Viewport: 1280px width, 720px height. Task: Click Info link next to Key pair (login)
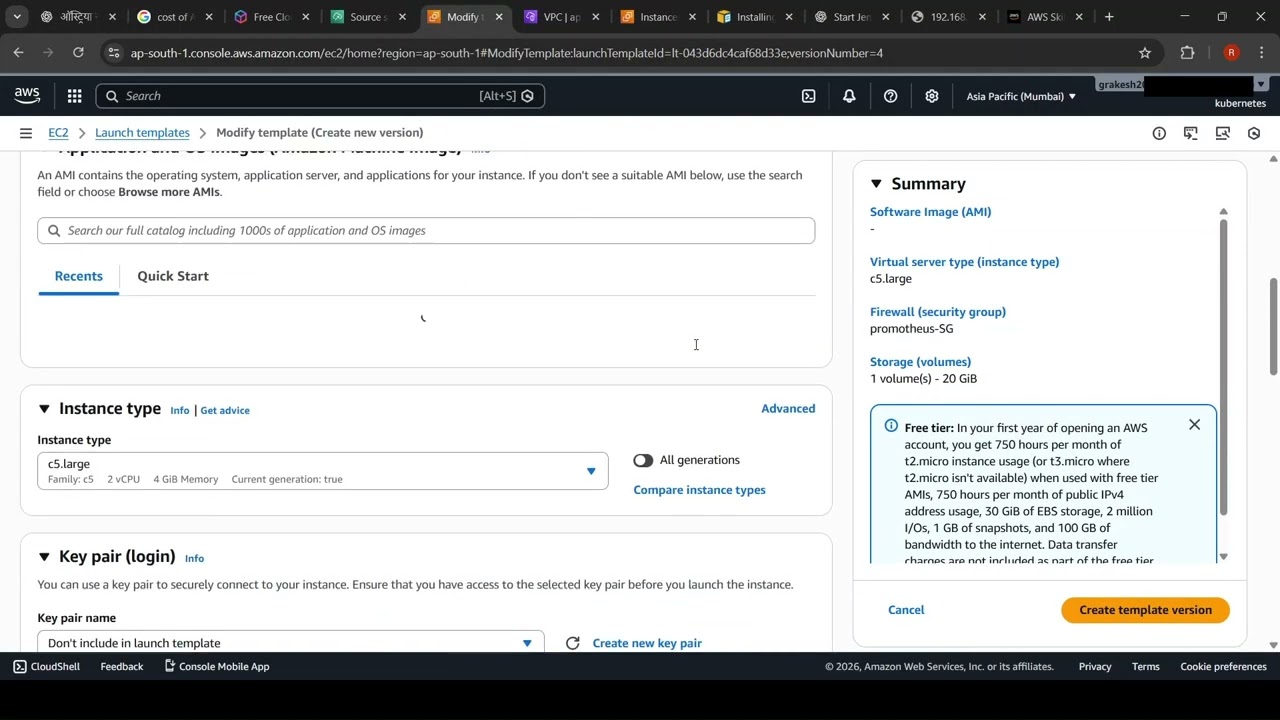coord(194,559)
